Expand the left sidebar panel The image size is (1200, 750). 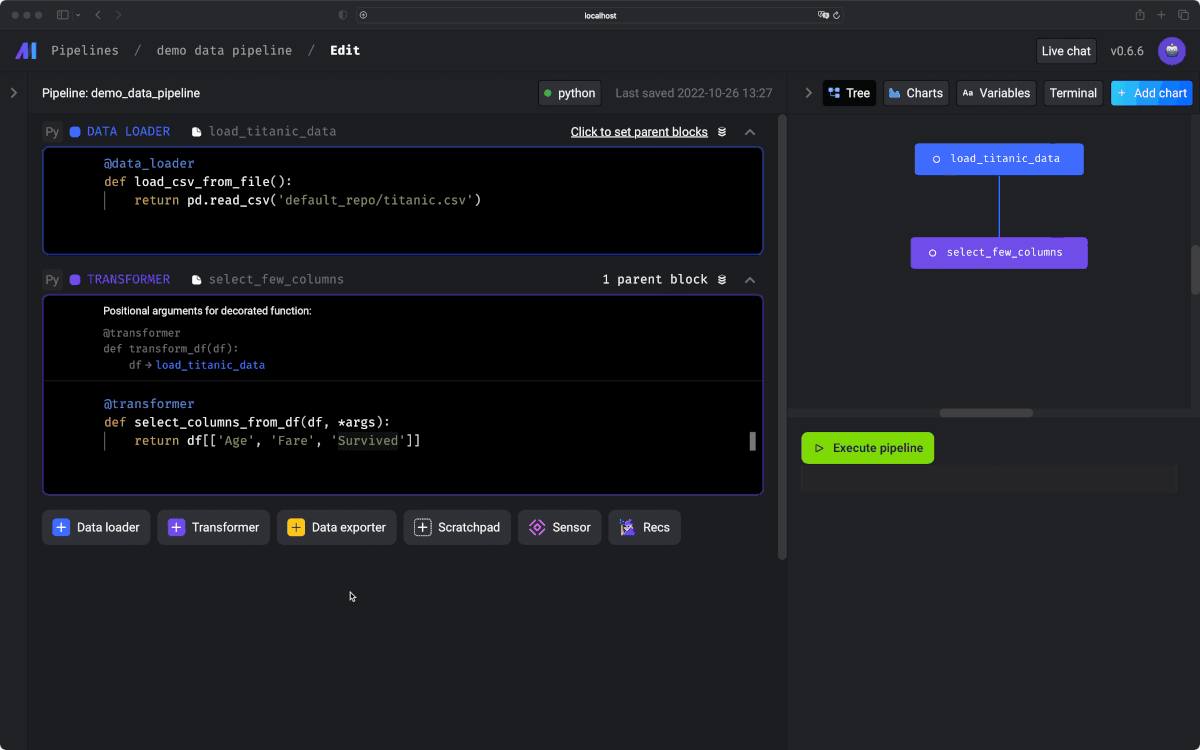click(14, 93)
